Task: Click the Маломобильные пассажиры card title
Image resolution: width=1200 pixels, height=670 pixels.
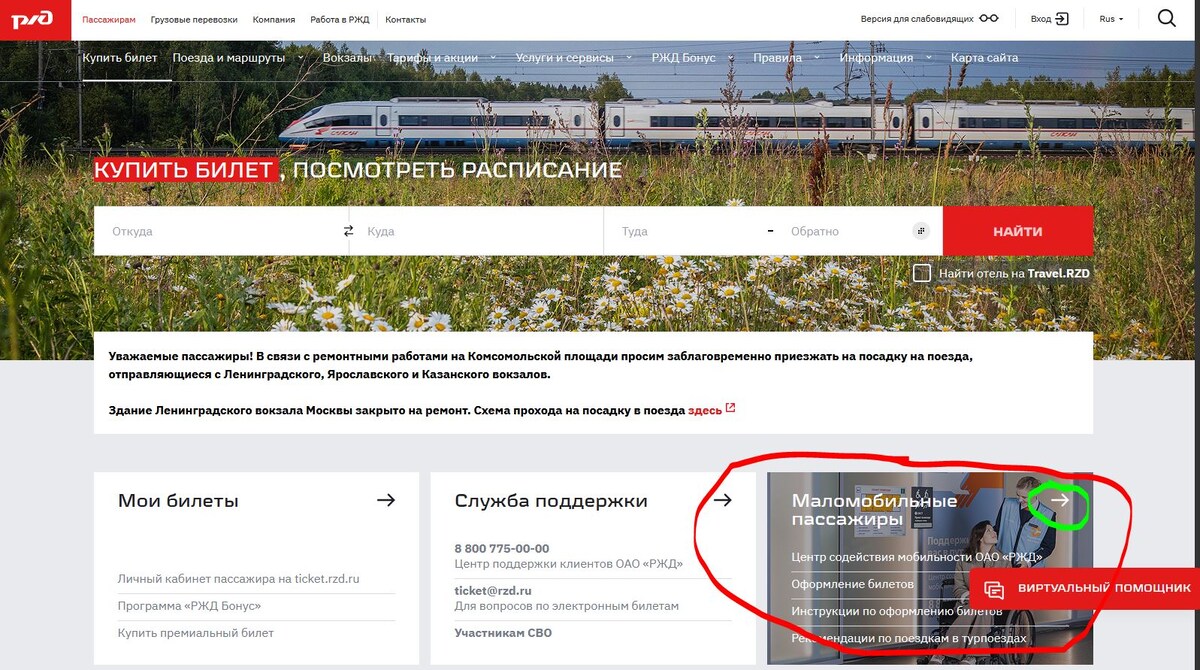Action: pos(874,510)
